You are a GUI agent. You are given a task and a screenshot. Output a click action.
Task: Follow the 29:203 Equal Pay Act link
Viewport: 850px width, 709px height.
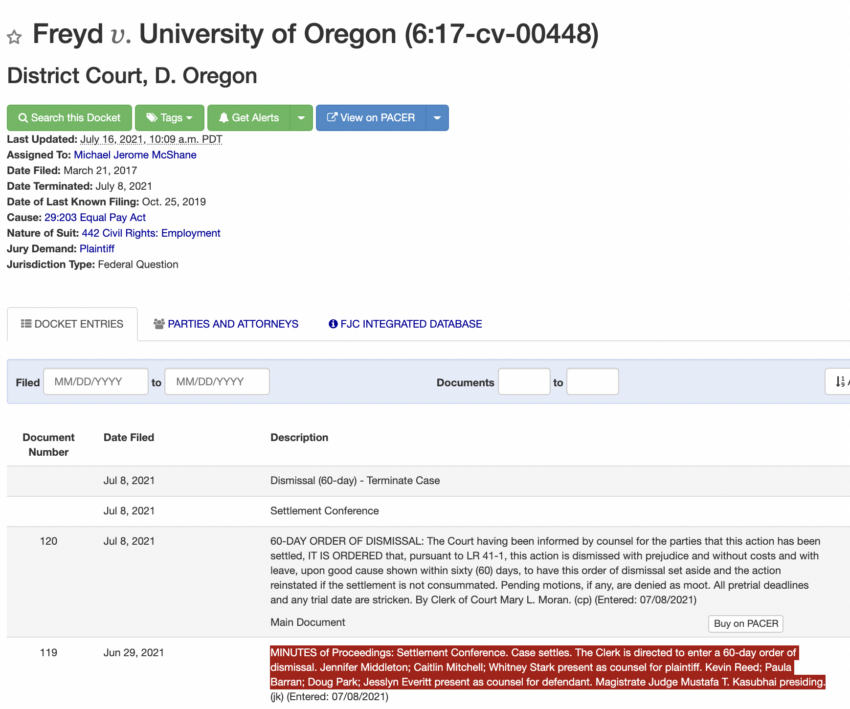coord(95,217)
